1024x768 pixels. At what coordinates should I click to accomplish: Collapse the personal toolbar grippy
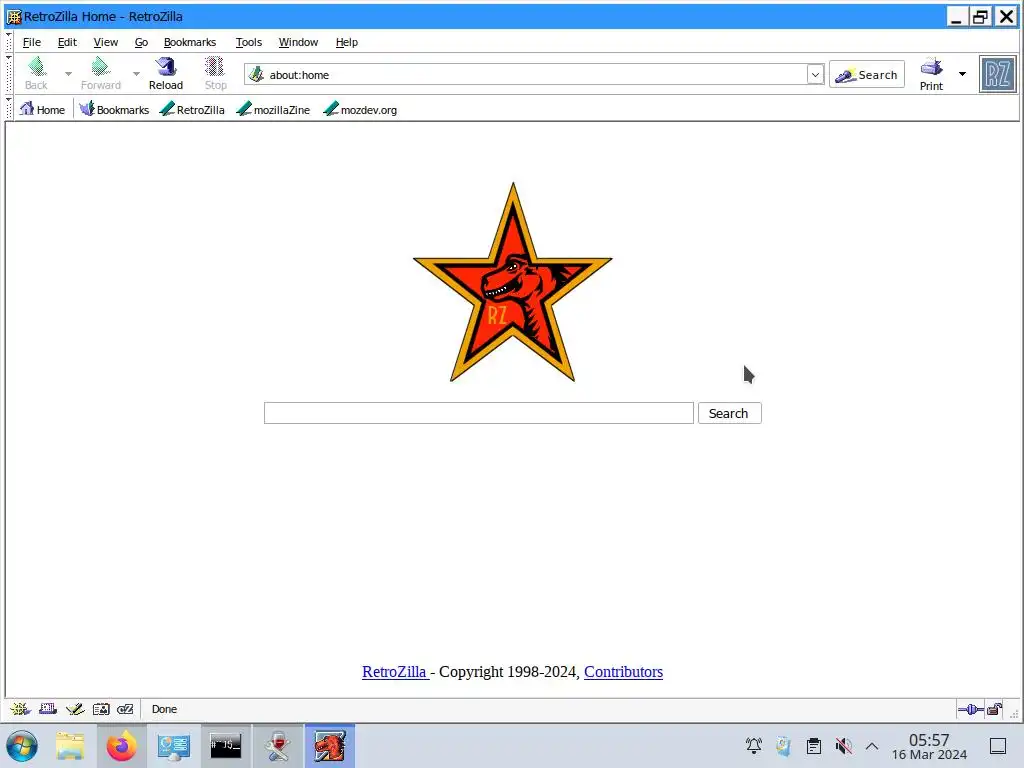(8, 108)
